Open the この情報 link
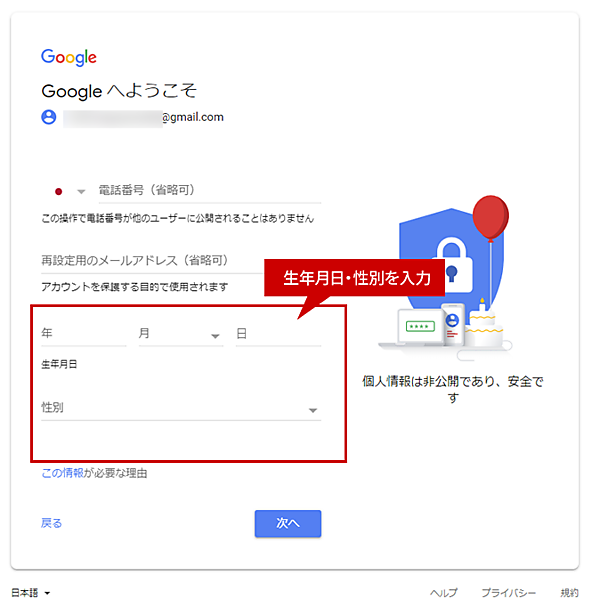Viewport: 600px width, 607px height. (x=62, y=473)
